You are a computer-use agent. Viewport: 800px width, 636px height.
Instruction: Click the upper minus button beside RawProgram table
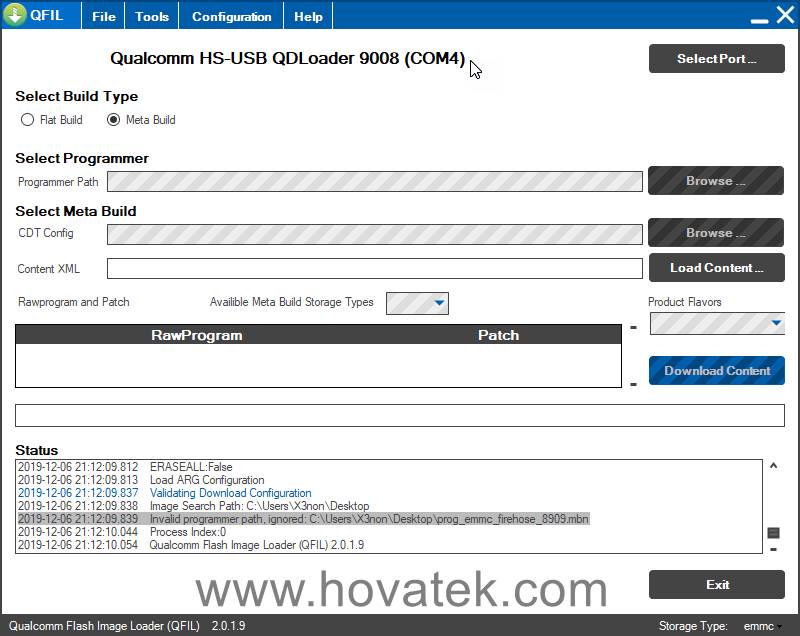click(x=633, y=327)
